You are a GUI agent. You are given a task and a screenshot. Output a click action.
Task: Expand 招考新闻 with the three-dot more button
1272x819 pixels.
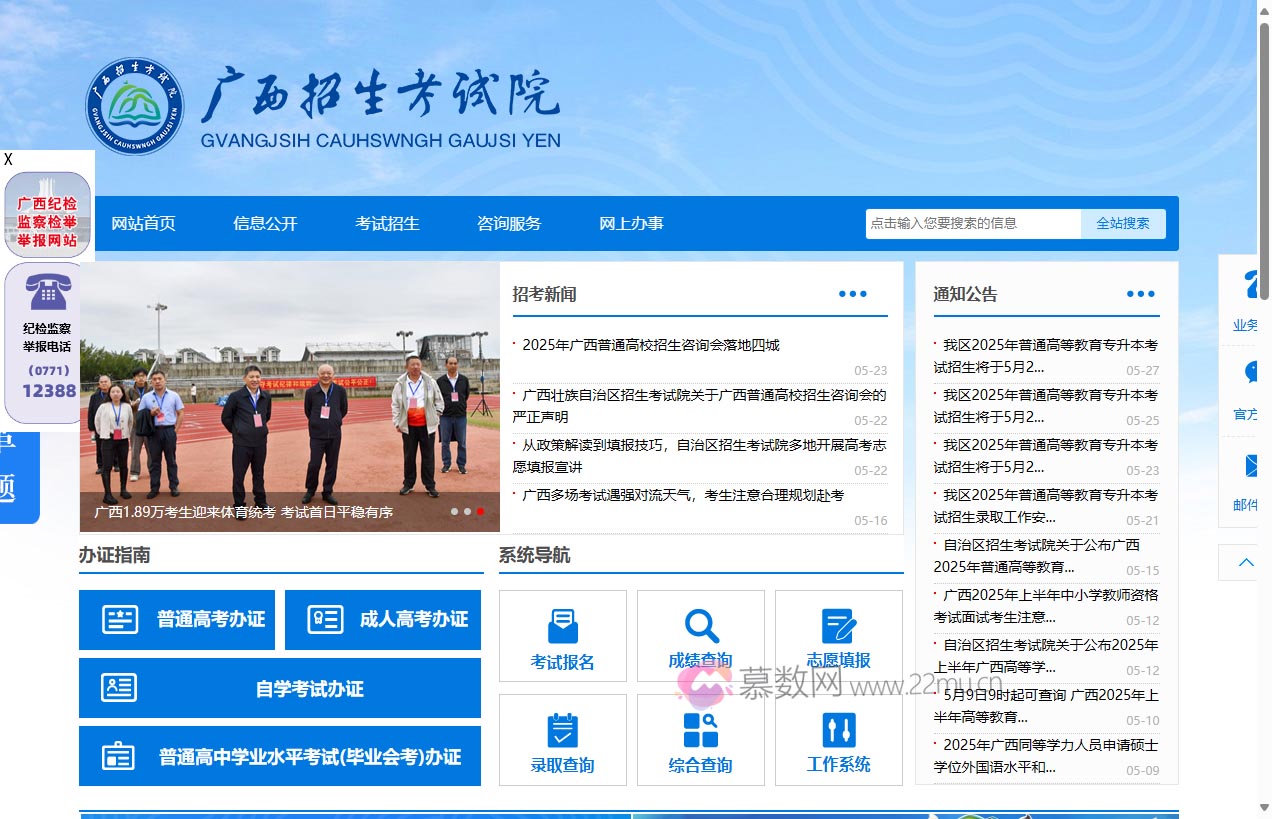click(852, 294)
